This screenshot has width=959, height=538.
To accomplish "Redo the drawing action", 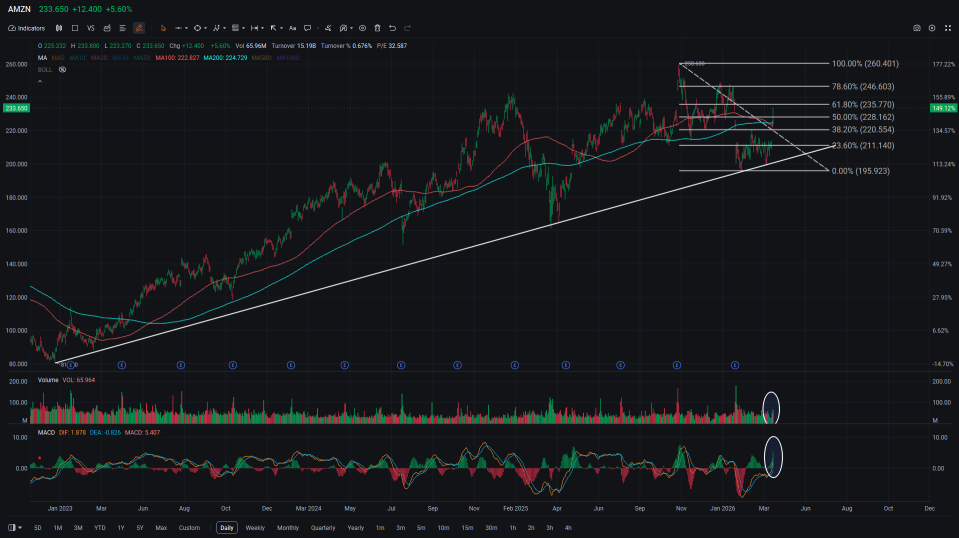I will [407, 28].
